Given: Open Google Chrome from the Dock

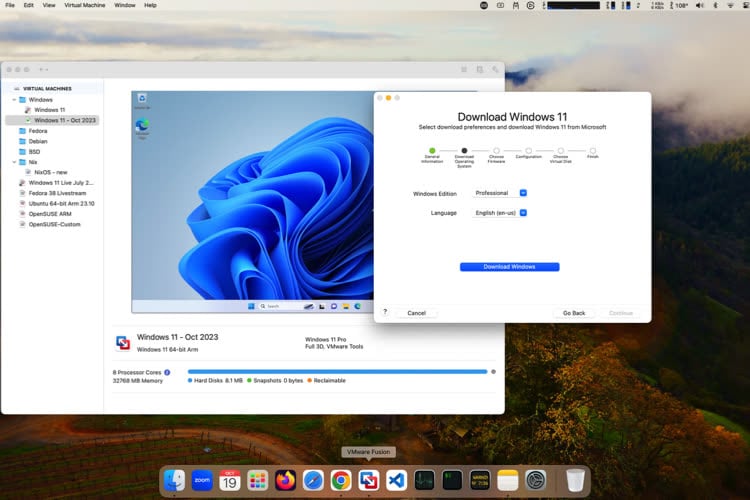Looking at the screenshot, I should 341,480.
